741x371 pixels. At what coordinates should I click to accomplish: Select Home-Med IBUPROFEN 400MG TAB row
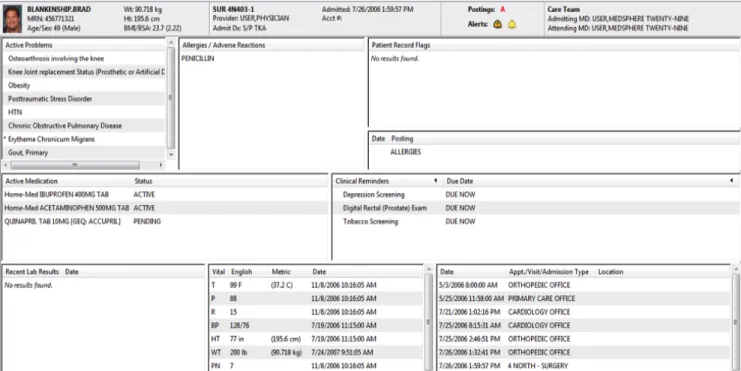point(165,194)
